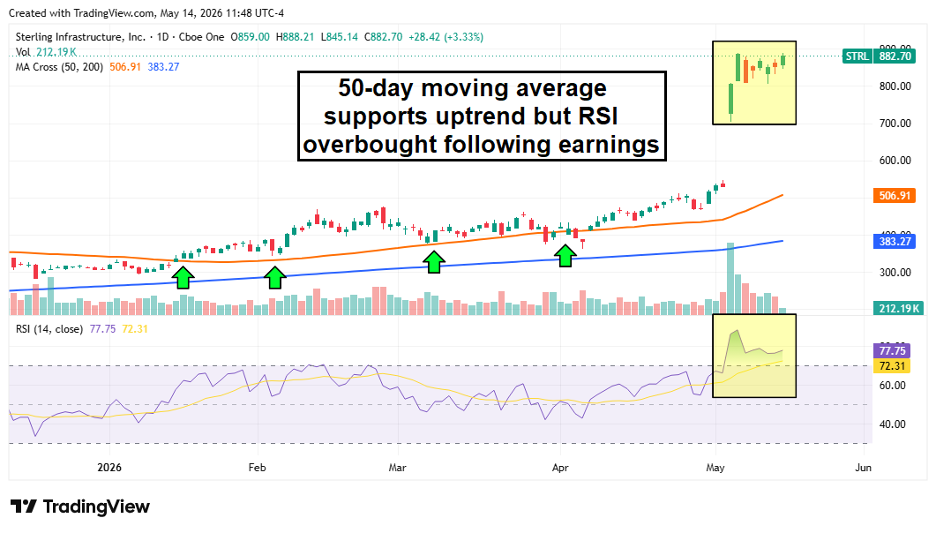Select the STRL ticker tag on price axis

point(857,56)
